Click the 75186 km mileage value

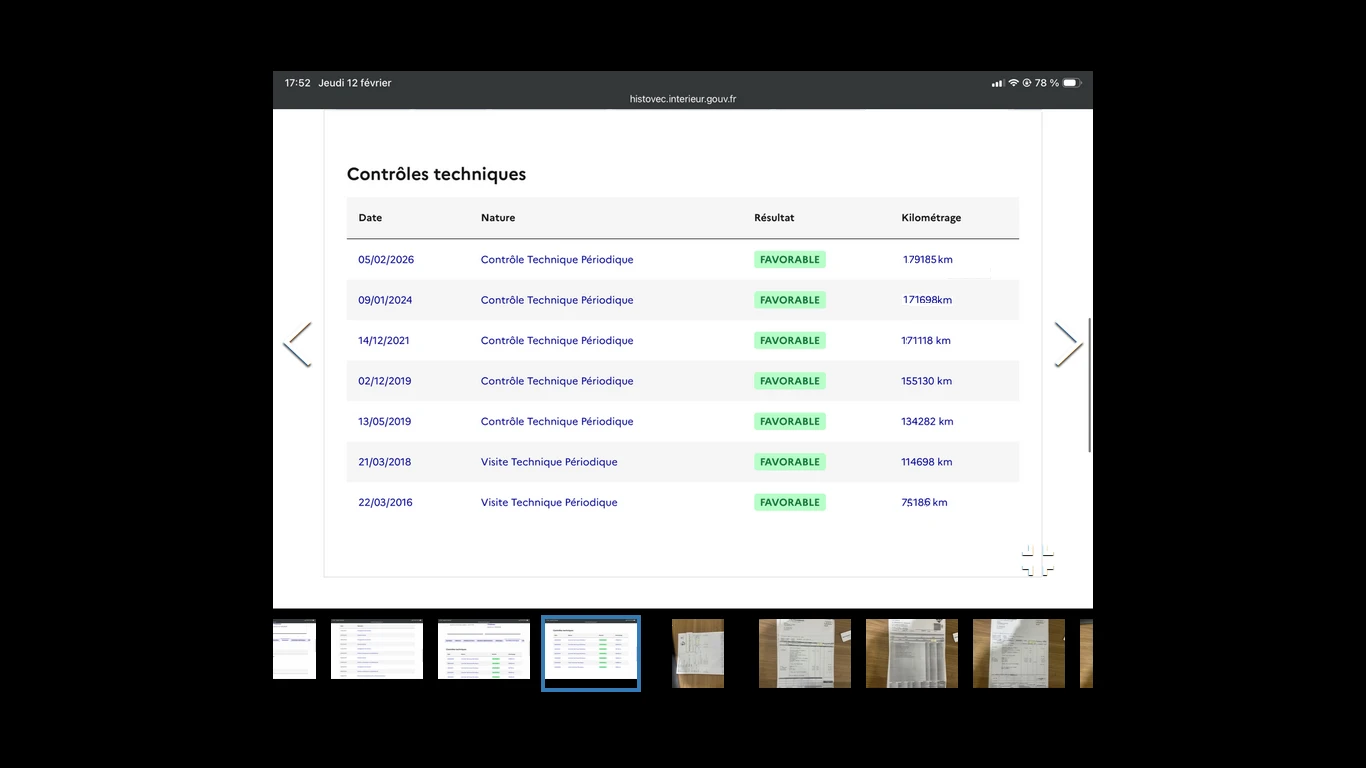(x=924, y=503)
